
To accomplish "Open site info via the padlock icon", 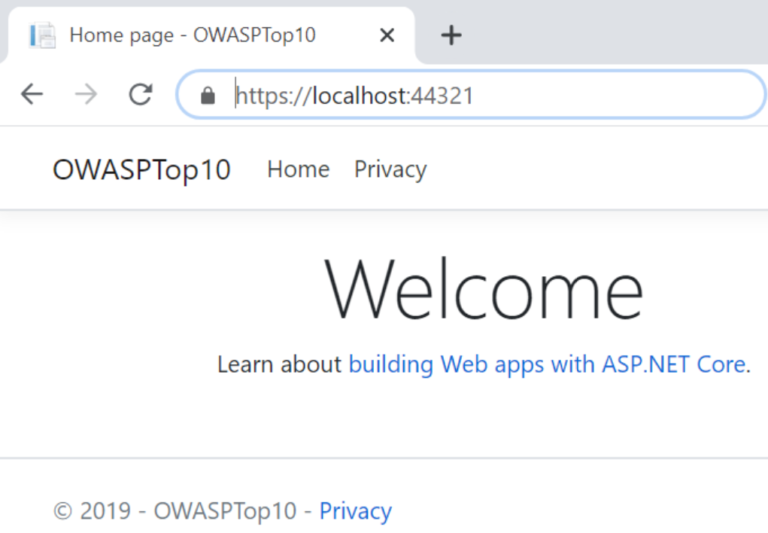I will tap(208, 96).
